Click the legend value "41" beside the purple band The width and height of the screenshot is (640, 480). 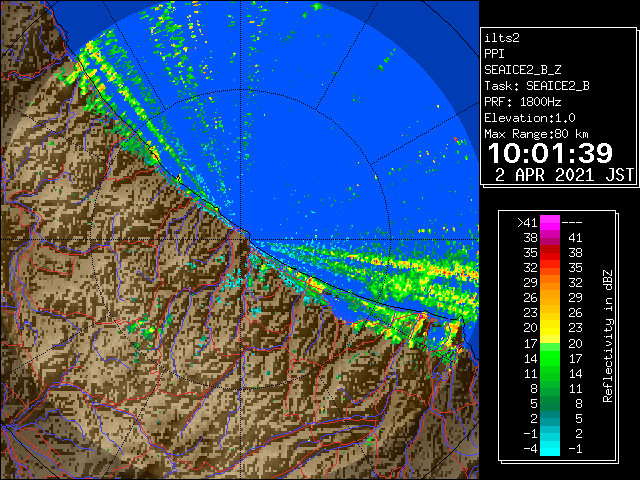pos(575,238)
